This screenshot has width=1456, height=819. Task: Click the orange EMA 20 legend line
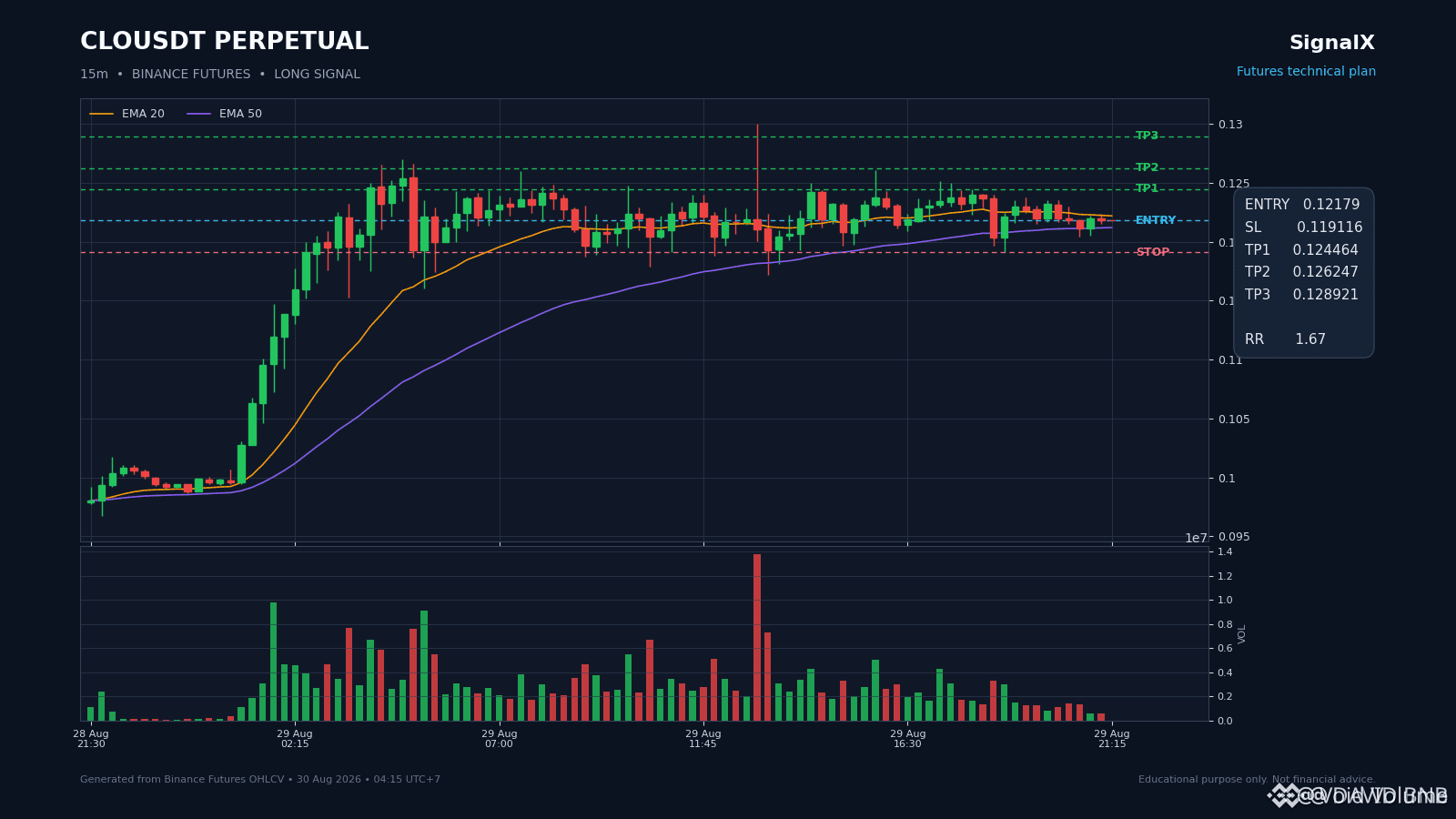(x=102, y=114)
